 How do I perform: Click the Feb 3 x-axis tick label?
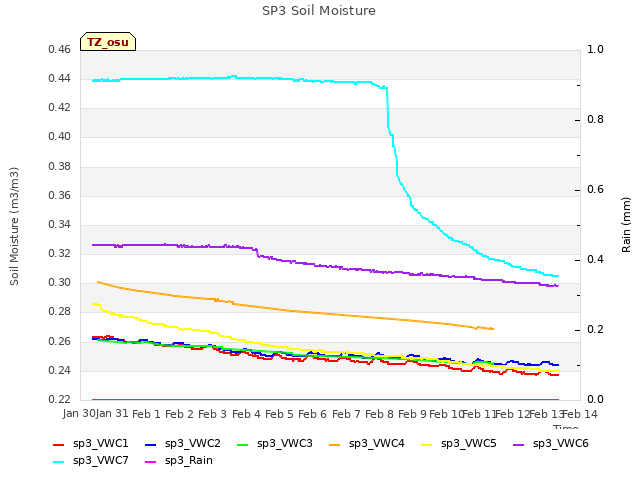(x=212, y=414)
